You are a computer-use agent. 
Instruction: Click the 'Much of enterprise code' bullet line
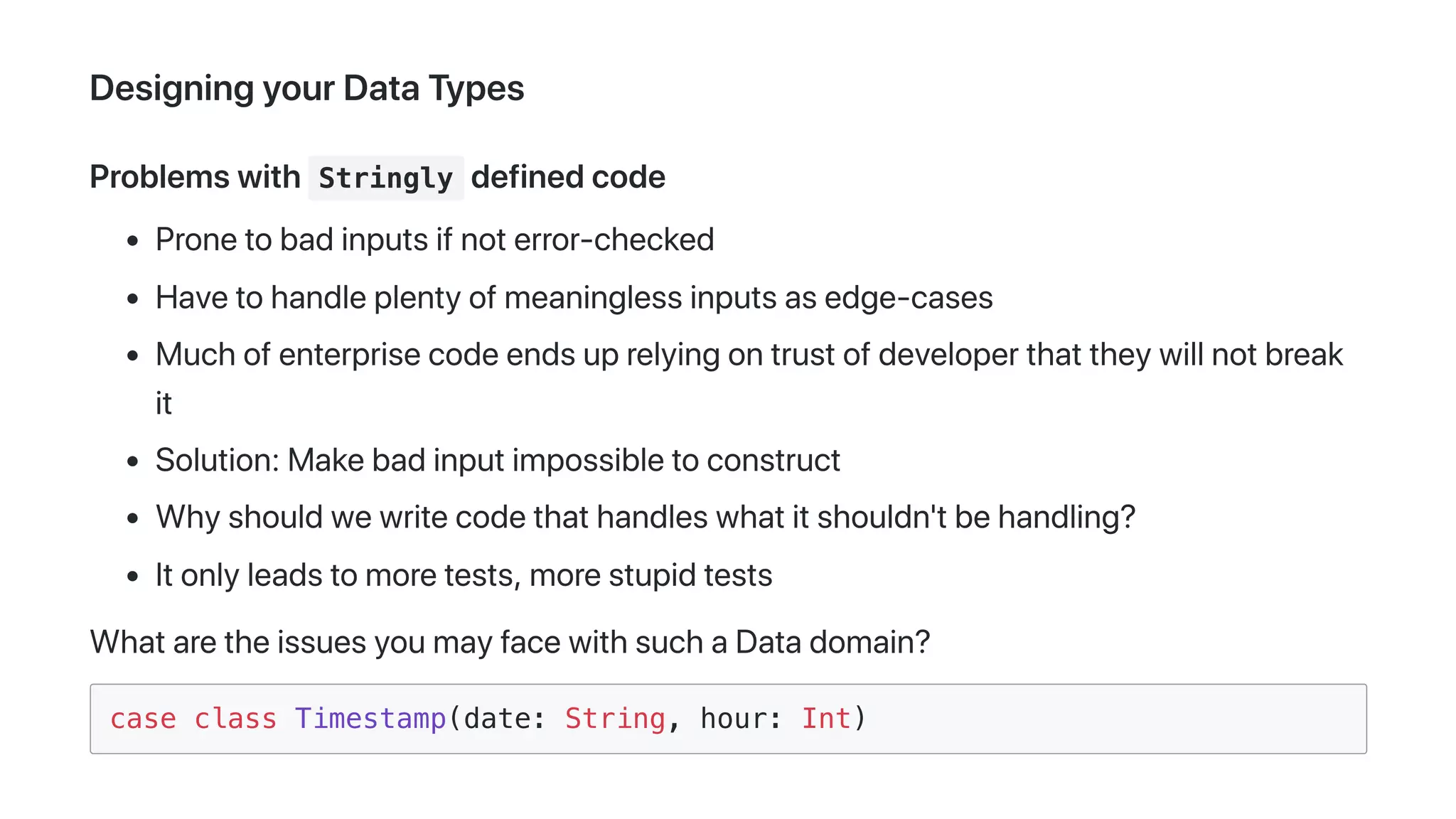(749, 354)
